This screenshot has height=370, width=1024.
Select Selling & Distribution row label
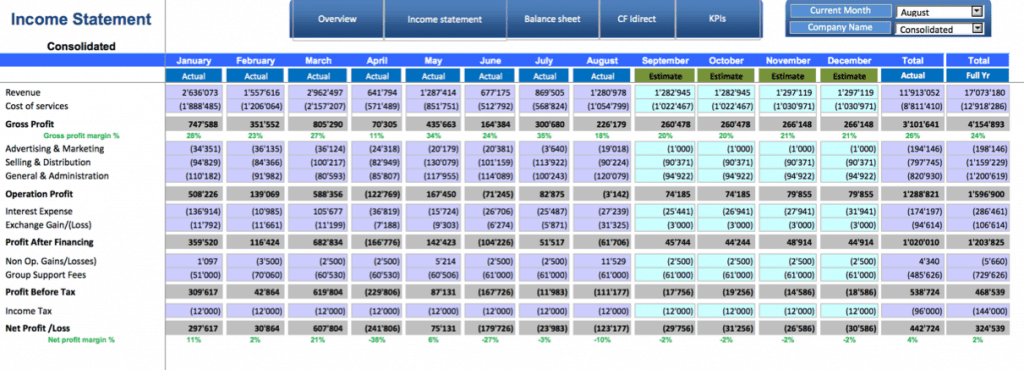point(48,162)
